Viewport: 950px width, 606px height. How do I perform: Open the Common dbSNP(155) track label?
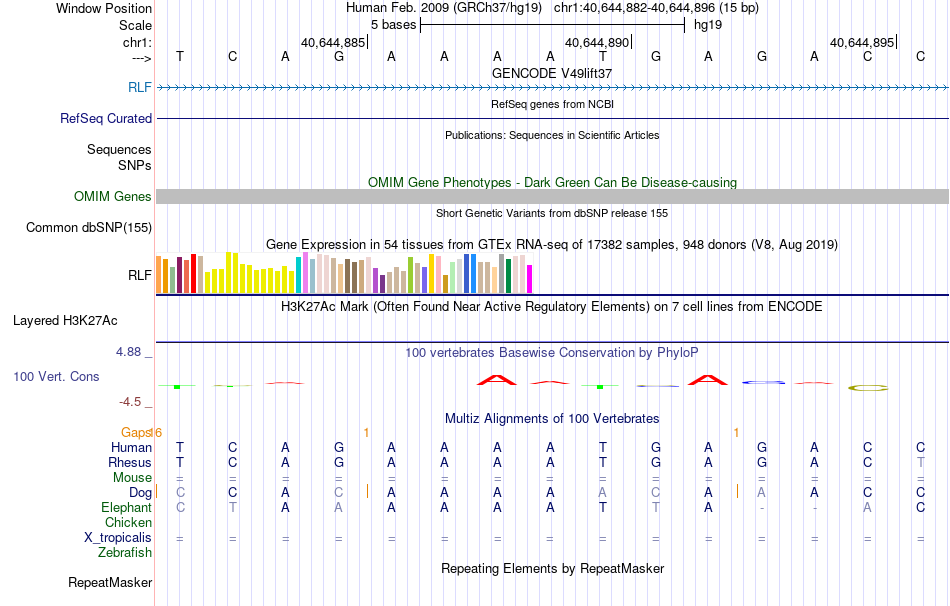88,228
